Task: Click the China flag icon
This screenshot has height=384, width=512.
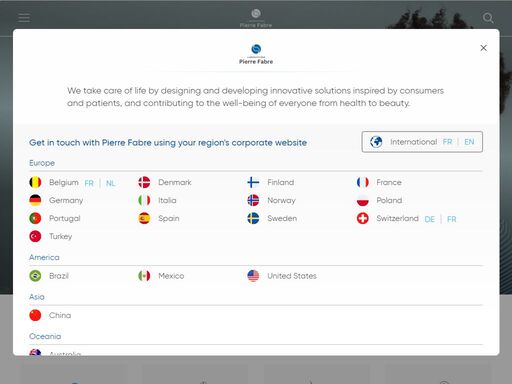Action: pos(35,315)
